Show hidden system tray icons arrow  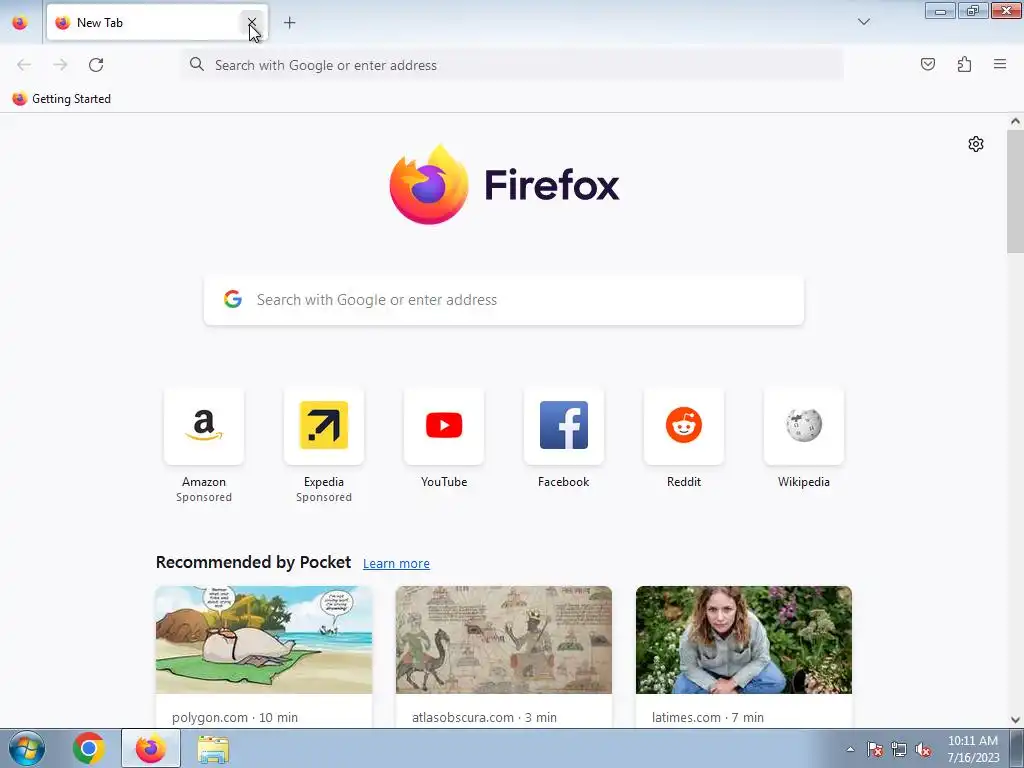(x=850, y=749)
